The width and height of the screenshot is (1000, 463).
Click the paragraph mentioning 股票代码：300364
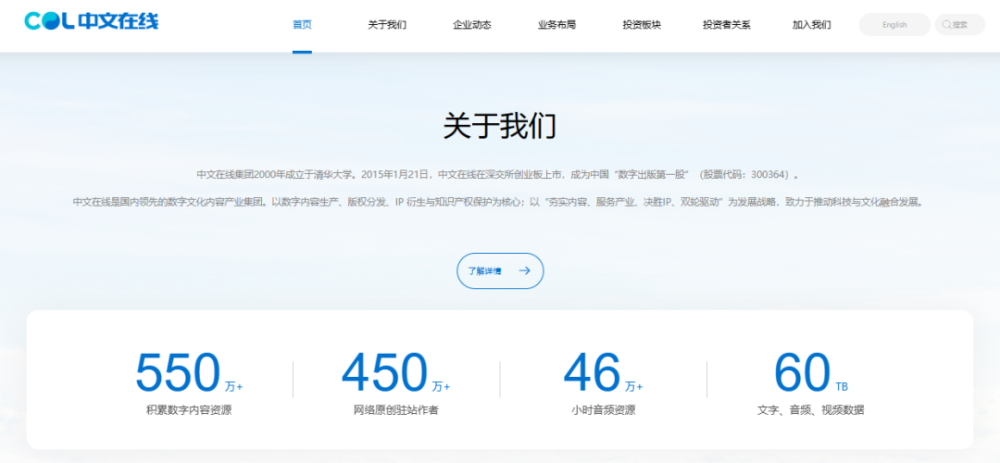(x=498, y=174)
